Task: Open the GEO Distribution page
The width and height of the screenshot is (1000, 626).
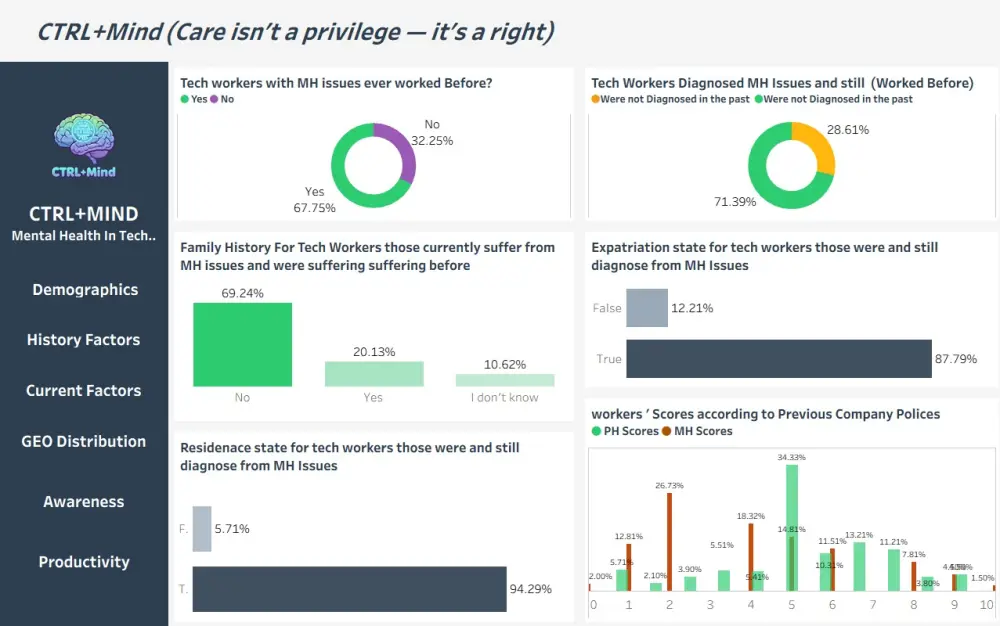Action: [x=84, y=441]
